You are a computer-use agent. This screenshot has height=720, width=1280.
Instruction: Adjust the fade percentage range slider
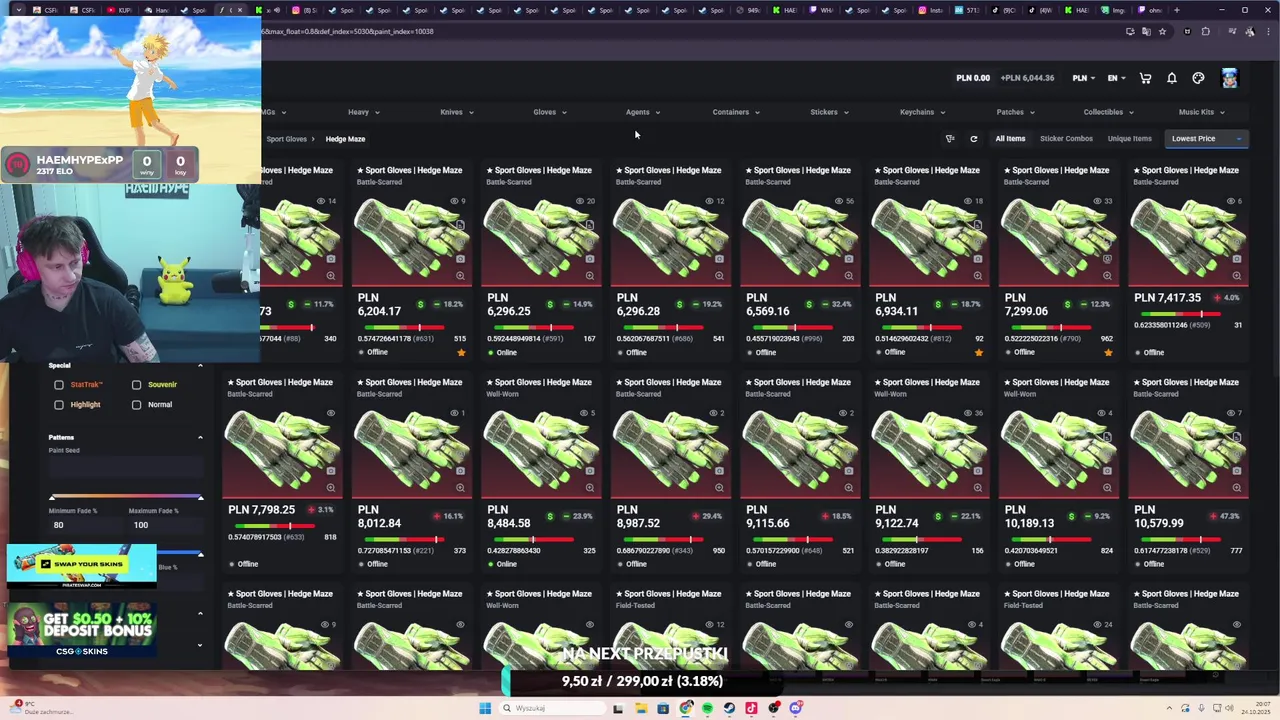click(126, 497)
